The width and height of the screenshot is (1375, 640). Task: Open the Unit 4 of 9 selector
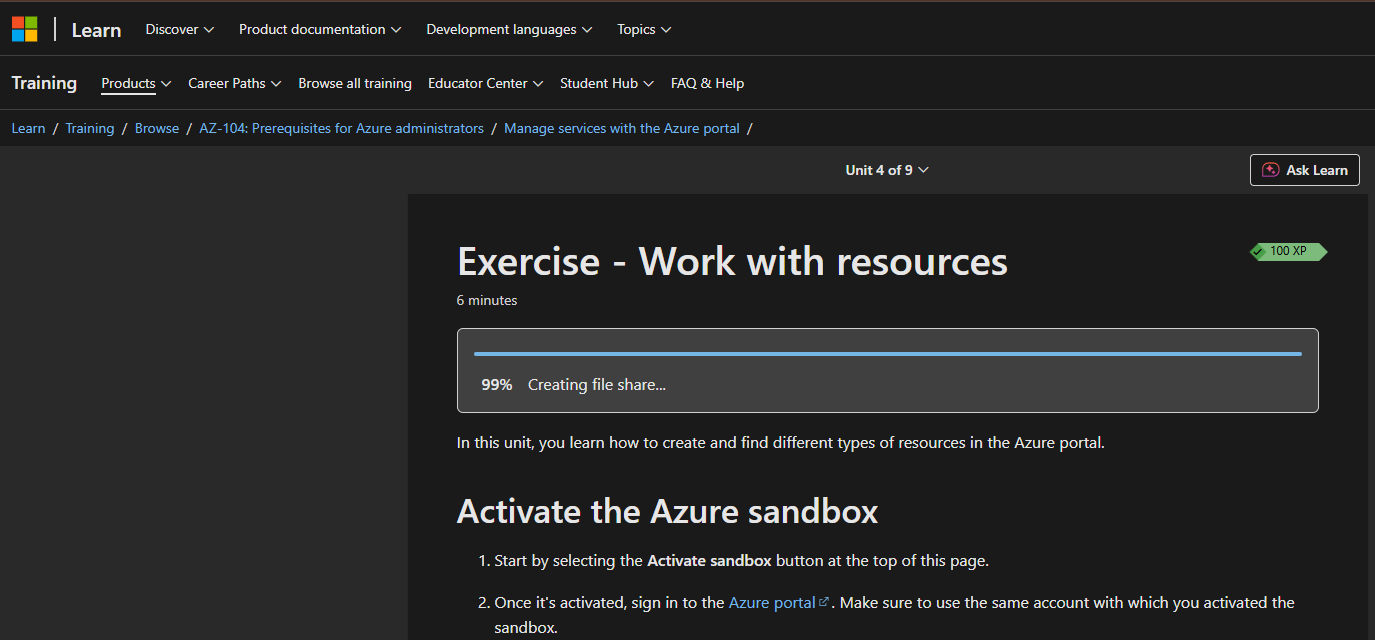pos(887,170)
